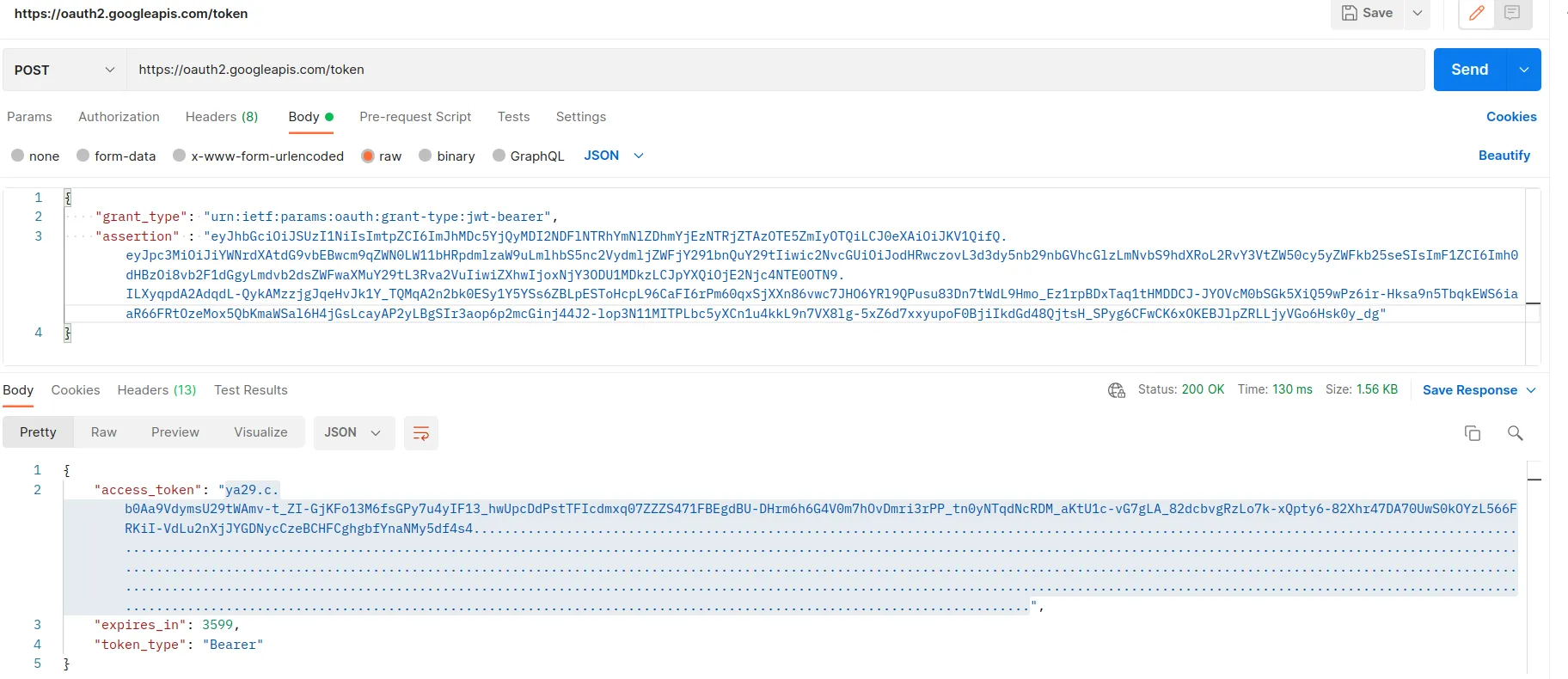Click the "Bearer" token_type value

point(233,645)
